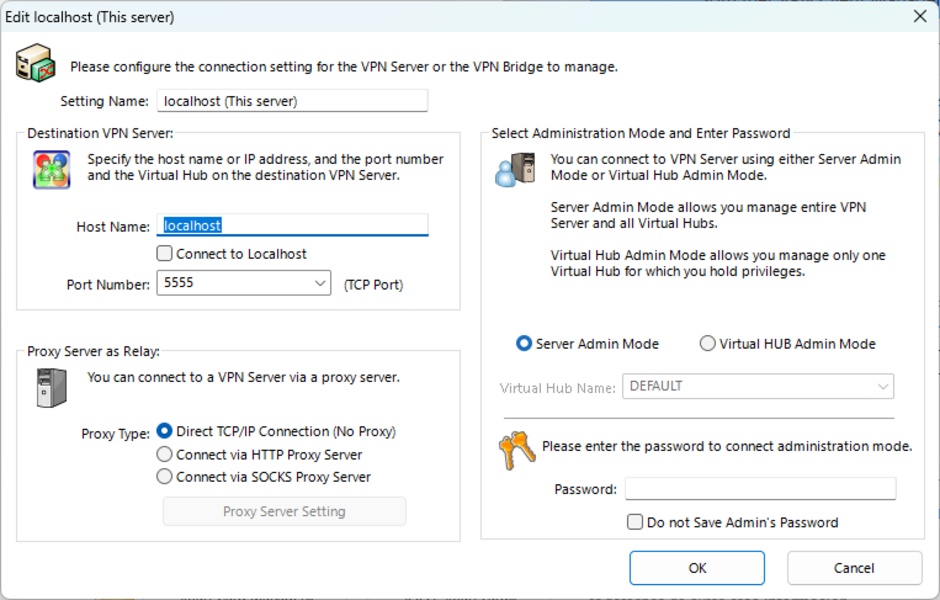Click the OK button

(x=698, y=568)
